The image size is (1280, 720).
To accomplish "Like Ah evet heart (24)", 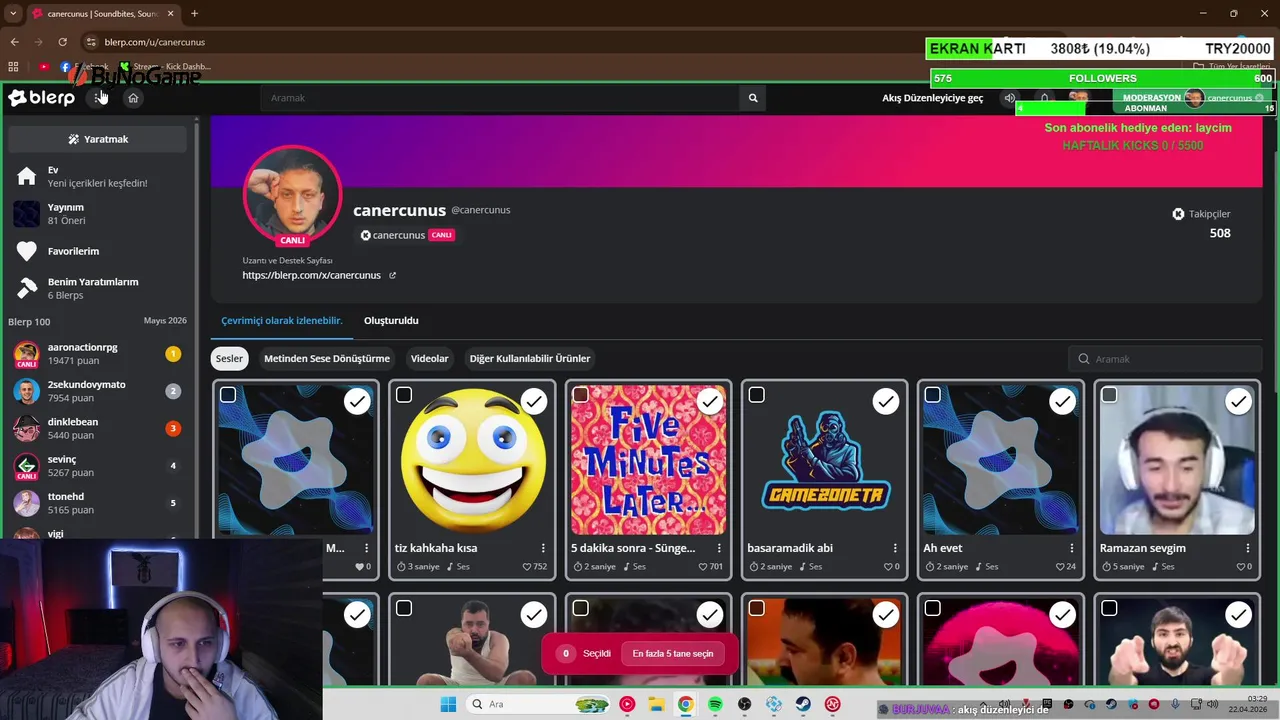I will pos(1060,567).
